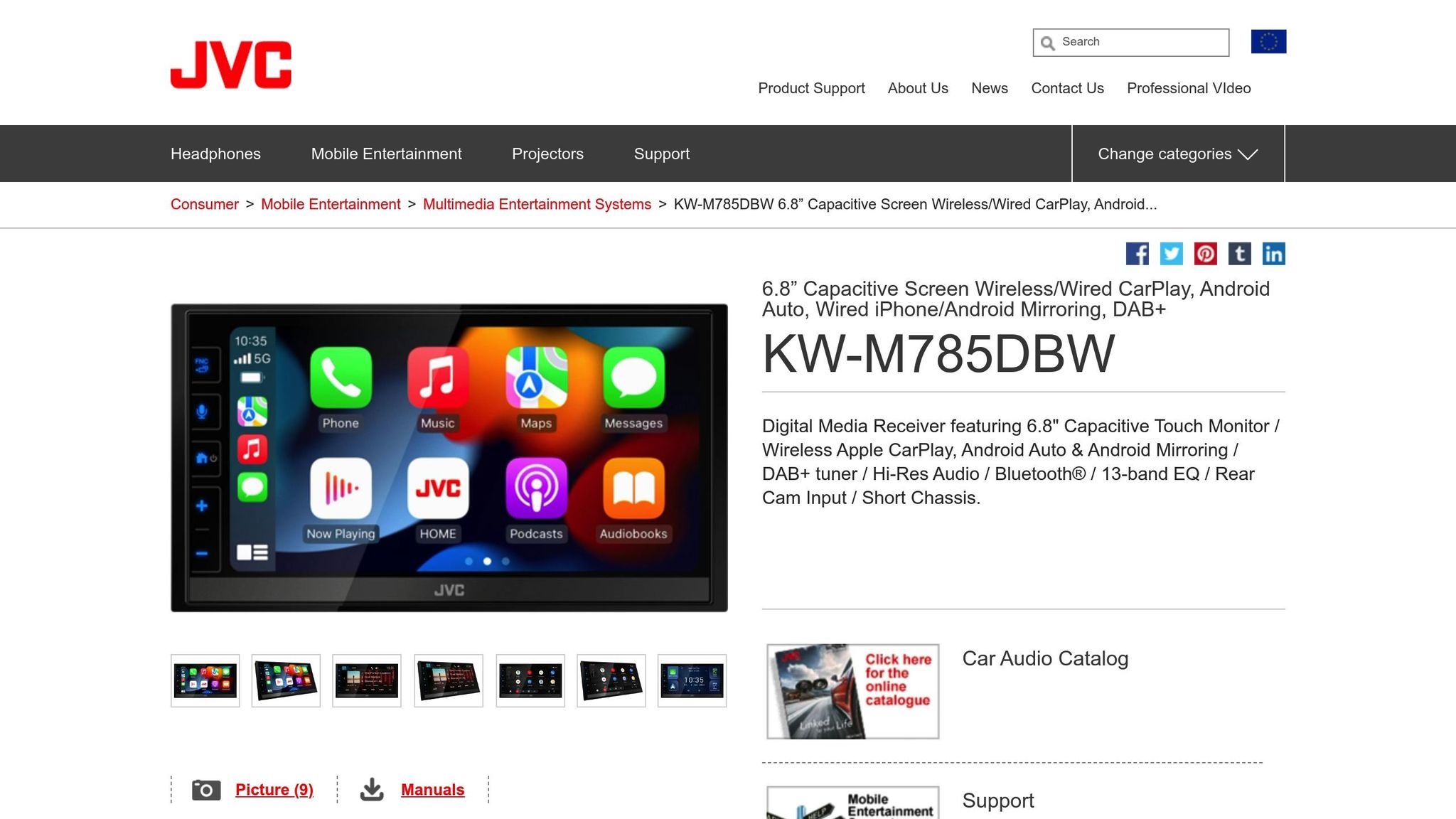The width and height of the screenshot is (1456, 819).
Task: Click the download icon beside Manuals
Action: pyautogui.click(x=372, y=790)
